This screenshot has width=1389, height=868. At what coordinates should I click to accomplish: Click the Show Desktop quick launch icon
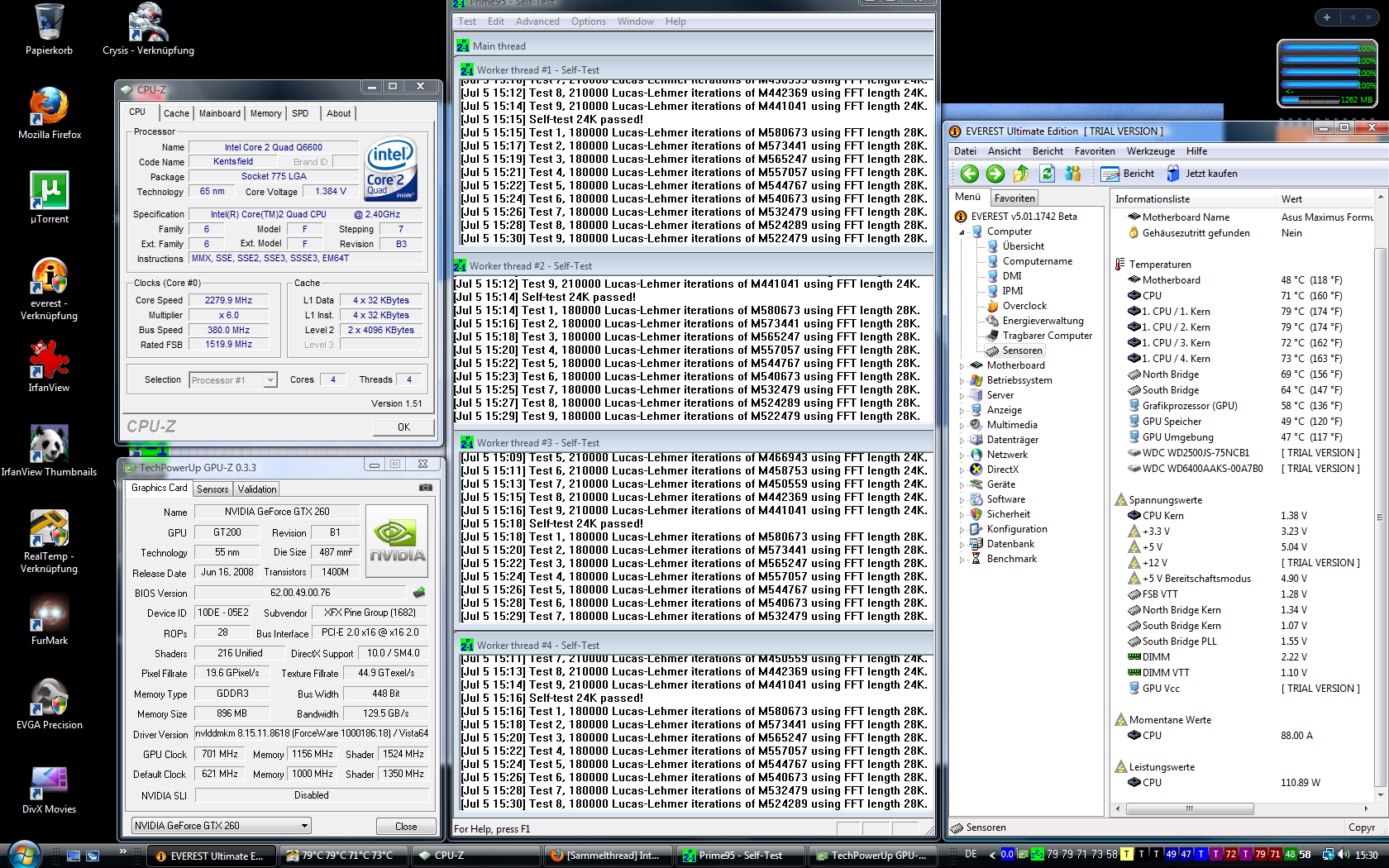pos(74,856)
